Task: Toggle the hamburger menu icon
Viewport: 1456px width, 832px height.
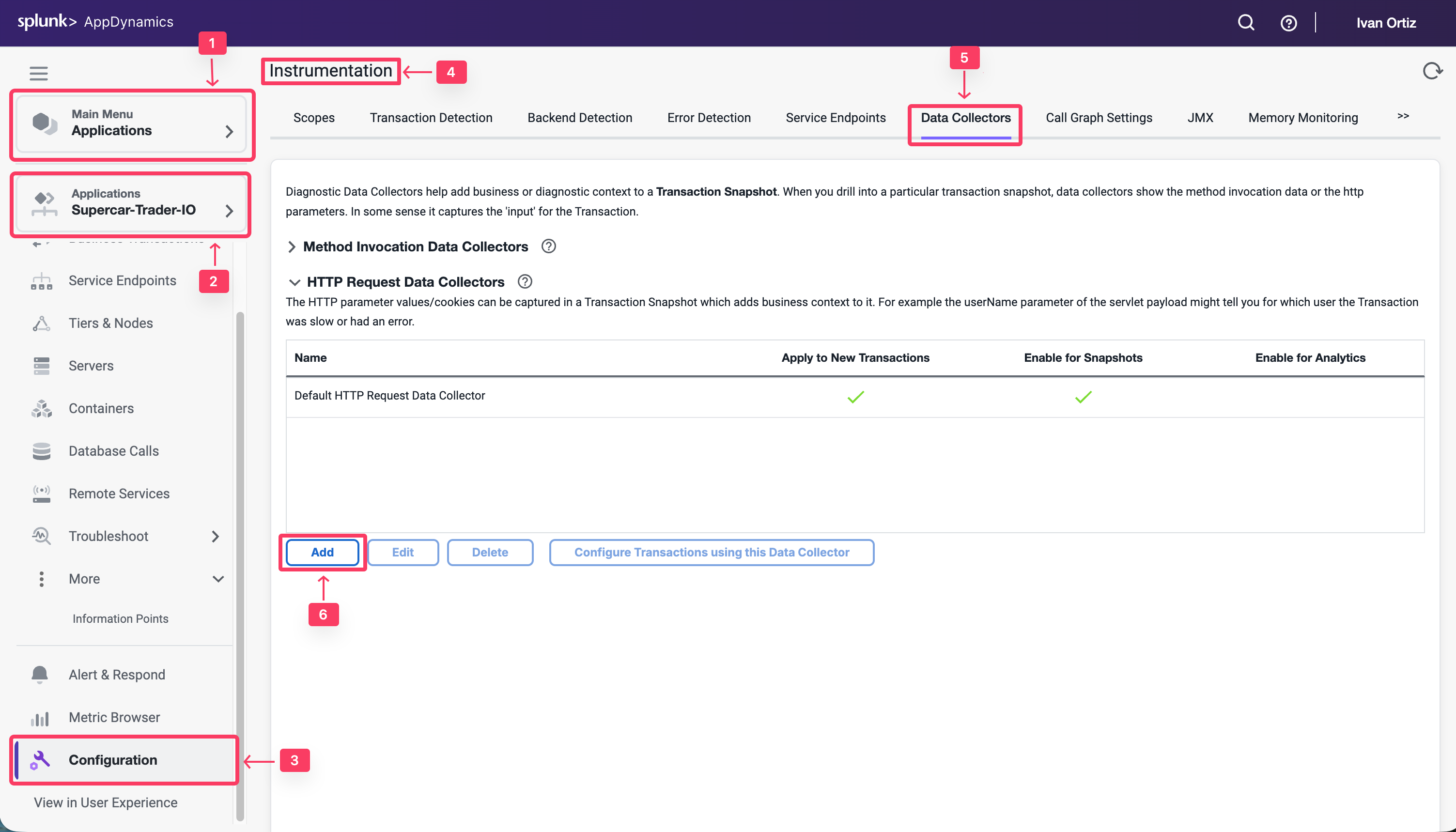Action: click(x=38, y=73)
